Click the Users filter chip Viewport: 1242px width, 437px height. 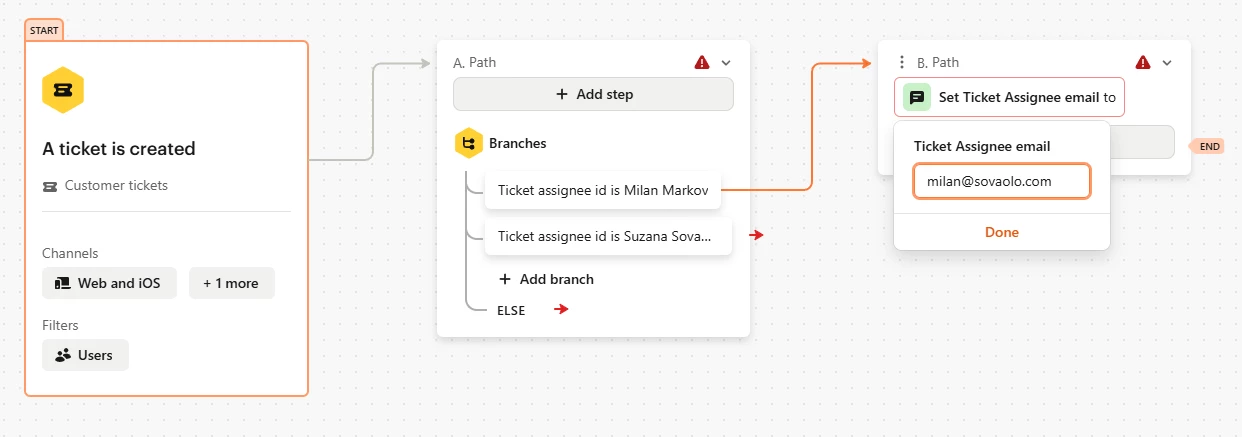pyautogui.click(x=85, y=355)
